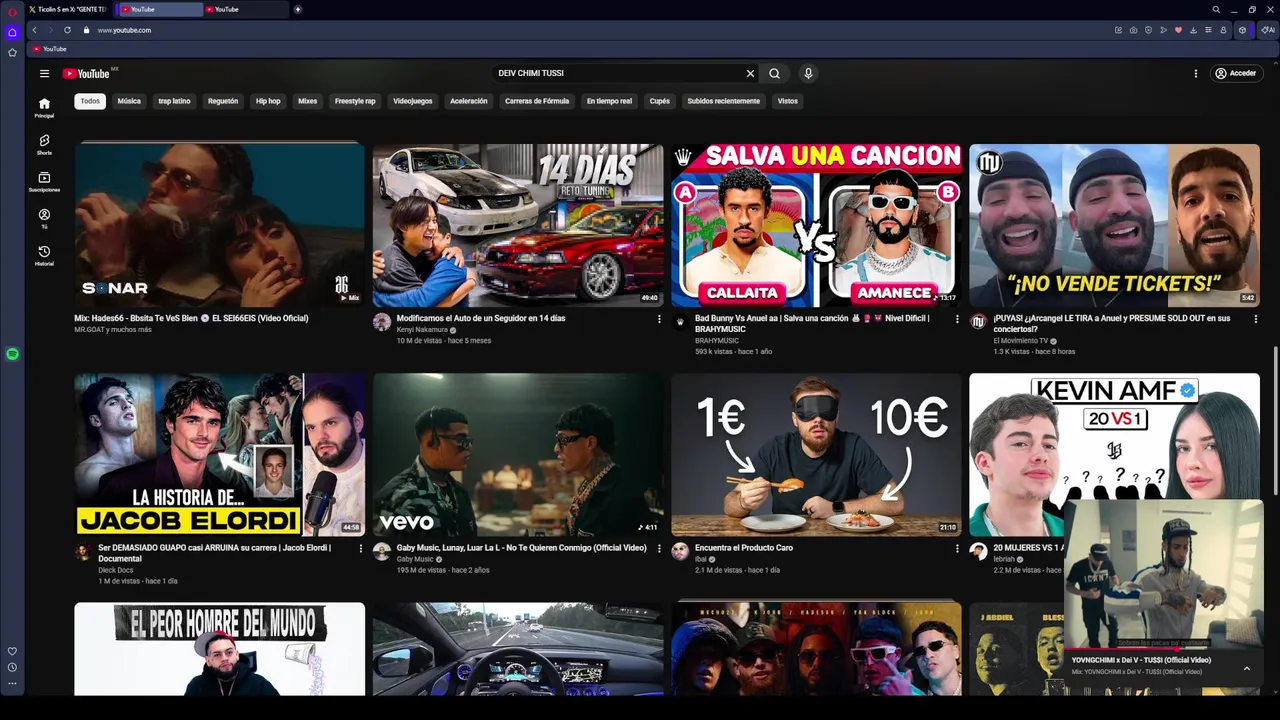The image size is (1280, 720).
Task: Open Historial in the YouTube sidebar
Action: tap(44, 256)
